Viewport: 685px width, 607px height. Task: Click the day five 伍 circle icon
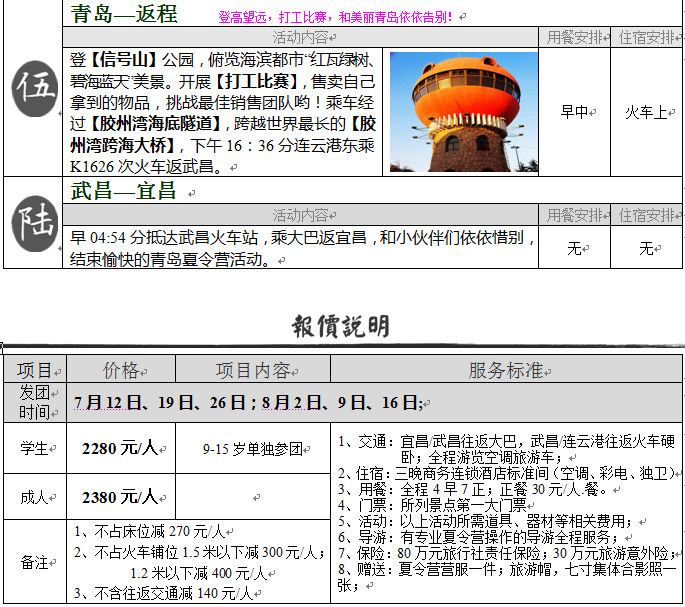35,89
